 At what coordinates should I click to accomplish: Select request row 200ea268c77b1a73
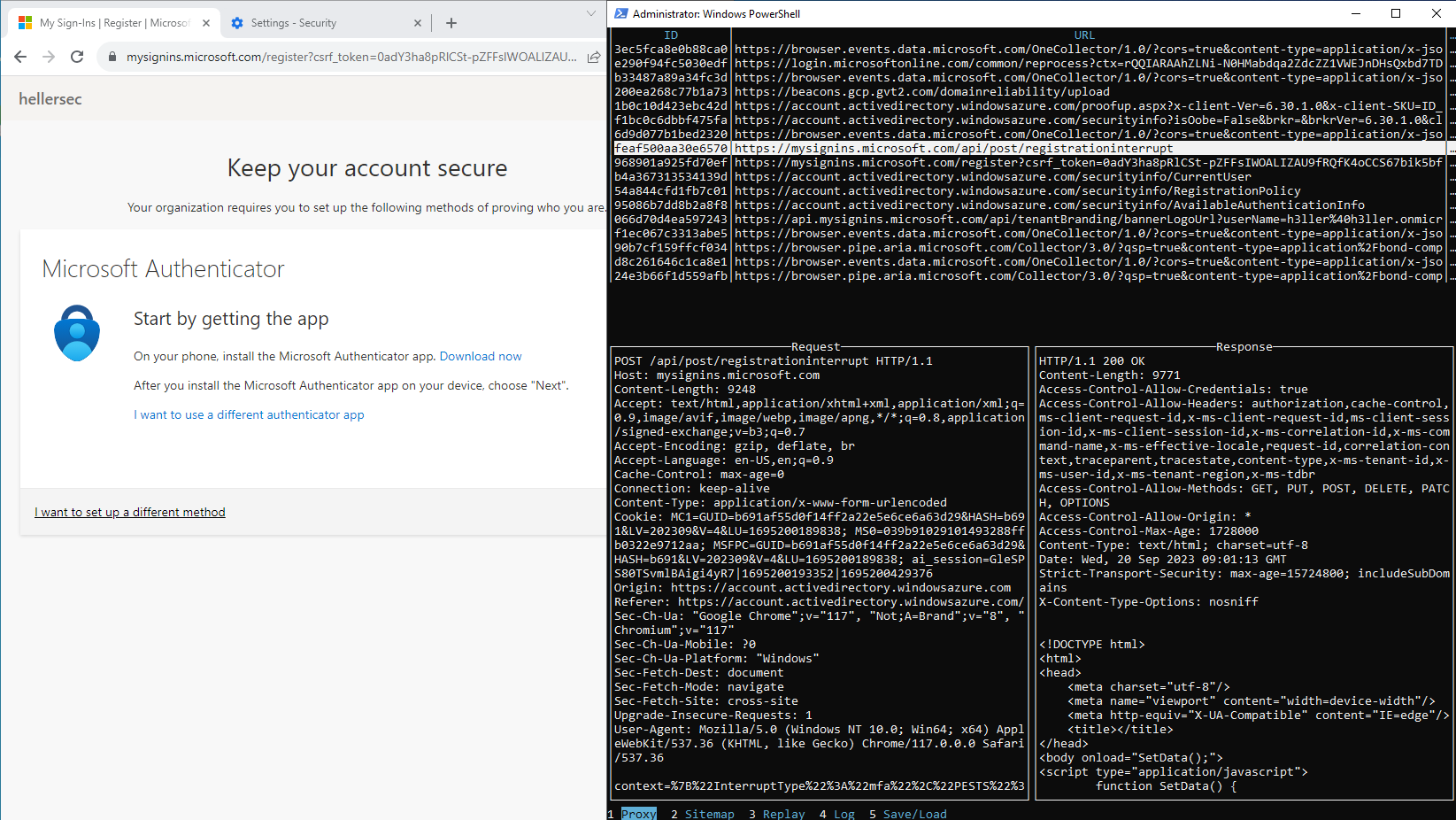1030,92
